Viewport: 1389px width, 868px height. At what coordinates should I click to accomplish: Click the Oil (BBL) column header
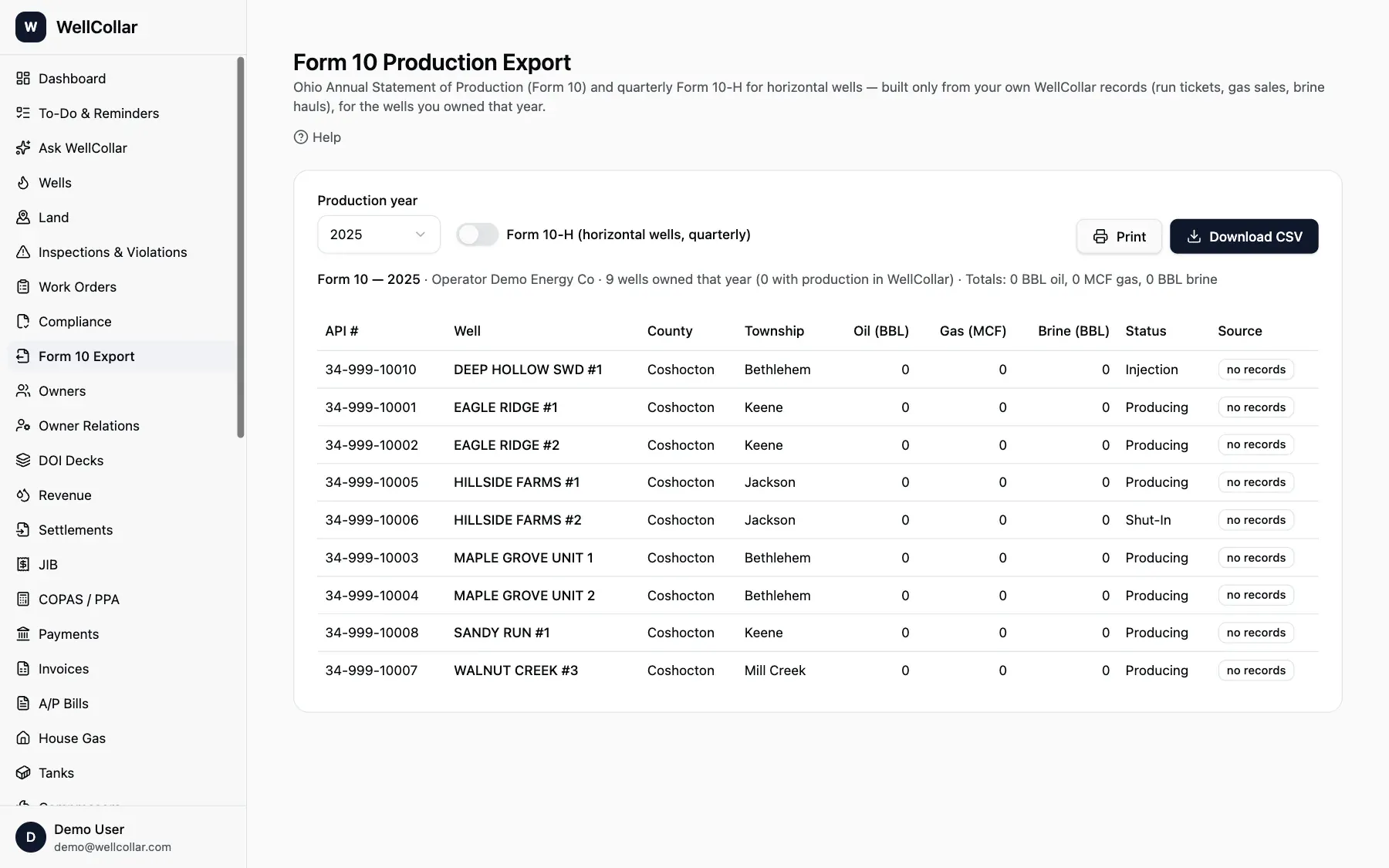coord(880,331)
